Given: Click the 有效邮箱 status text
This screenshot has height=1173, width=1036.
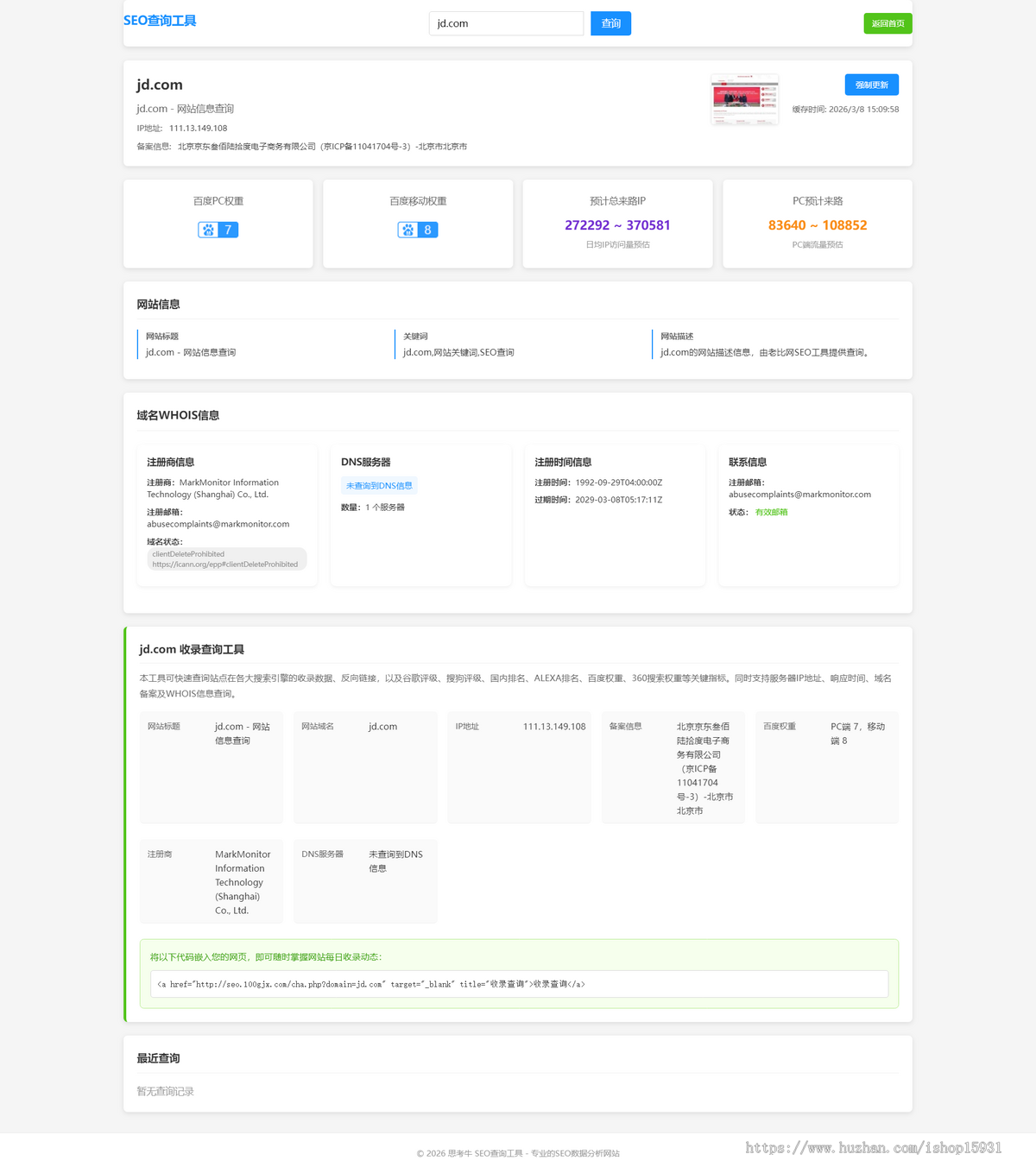Looking at the screenshot, I should click(x=771, y=512).
